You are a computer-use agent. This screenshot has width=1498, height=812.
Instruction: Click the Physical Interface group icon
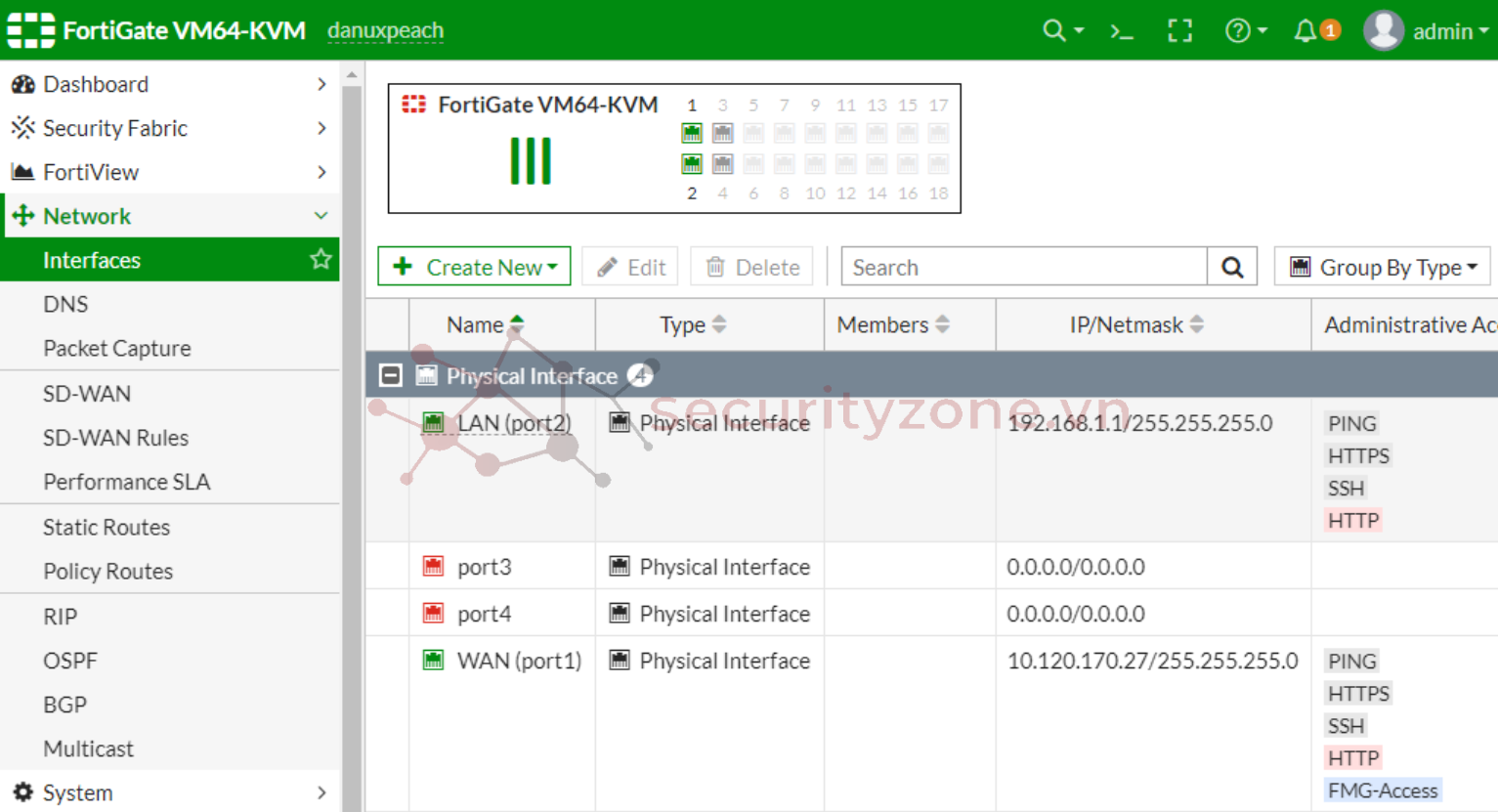(426, 375)
